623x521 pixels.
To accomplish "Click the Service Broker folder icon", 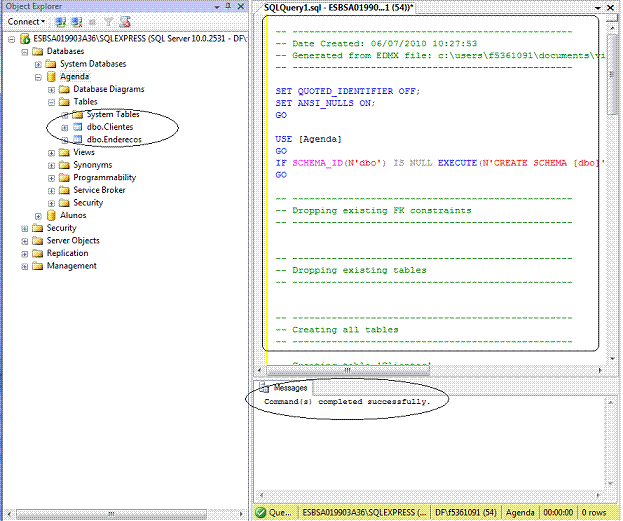I will point(64,190).
